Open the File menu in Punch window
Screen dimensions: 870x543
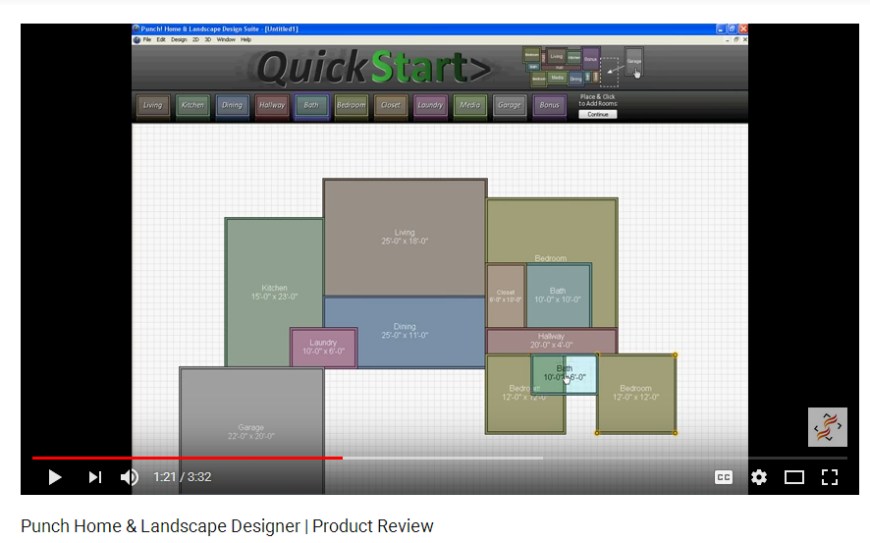click(x=147, y=40)
